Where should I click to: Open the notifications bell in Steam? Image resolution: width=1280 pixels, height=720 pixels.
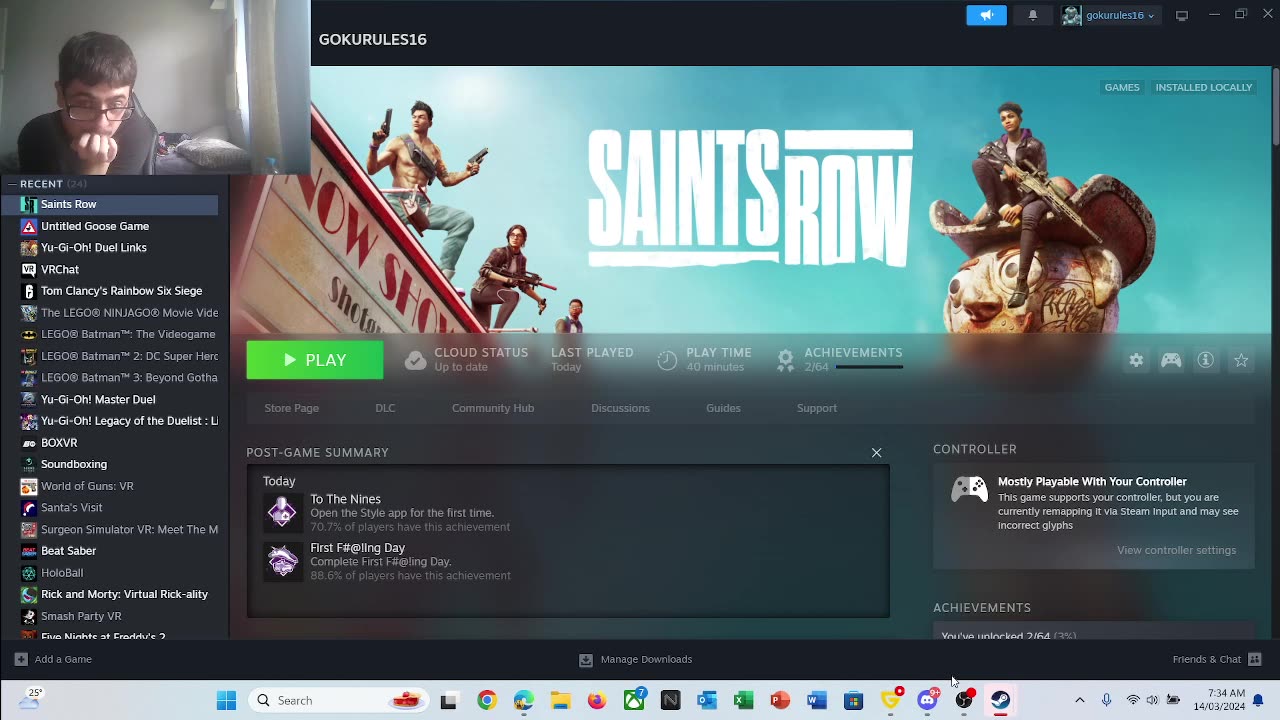pyautogui.click(x=1033, y=15)
